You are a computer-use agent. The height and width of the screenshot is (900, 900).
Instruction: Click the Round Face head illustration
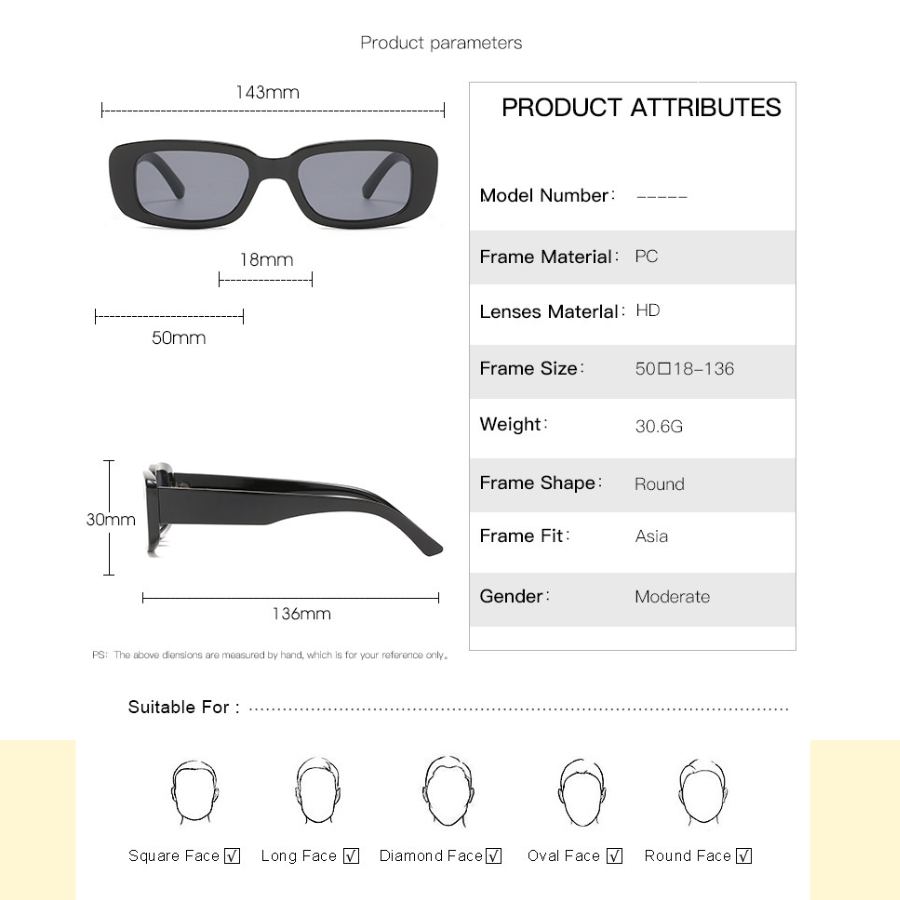[703, 792]
